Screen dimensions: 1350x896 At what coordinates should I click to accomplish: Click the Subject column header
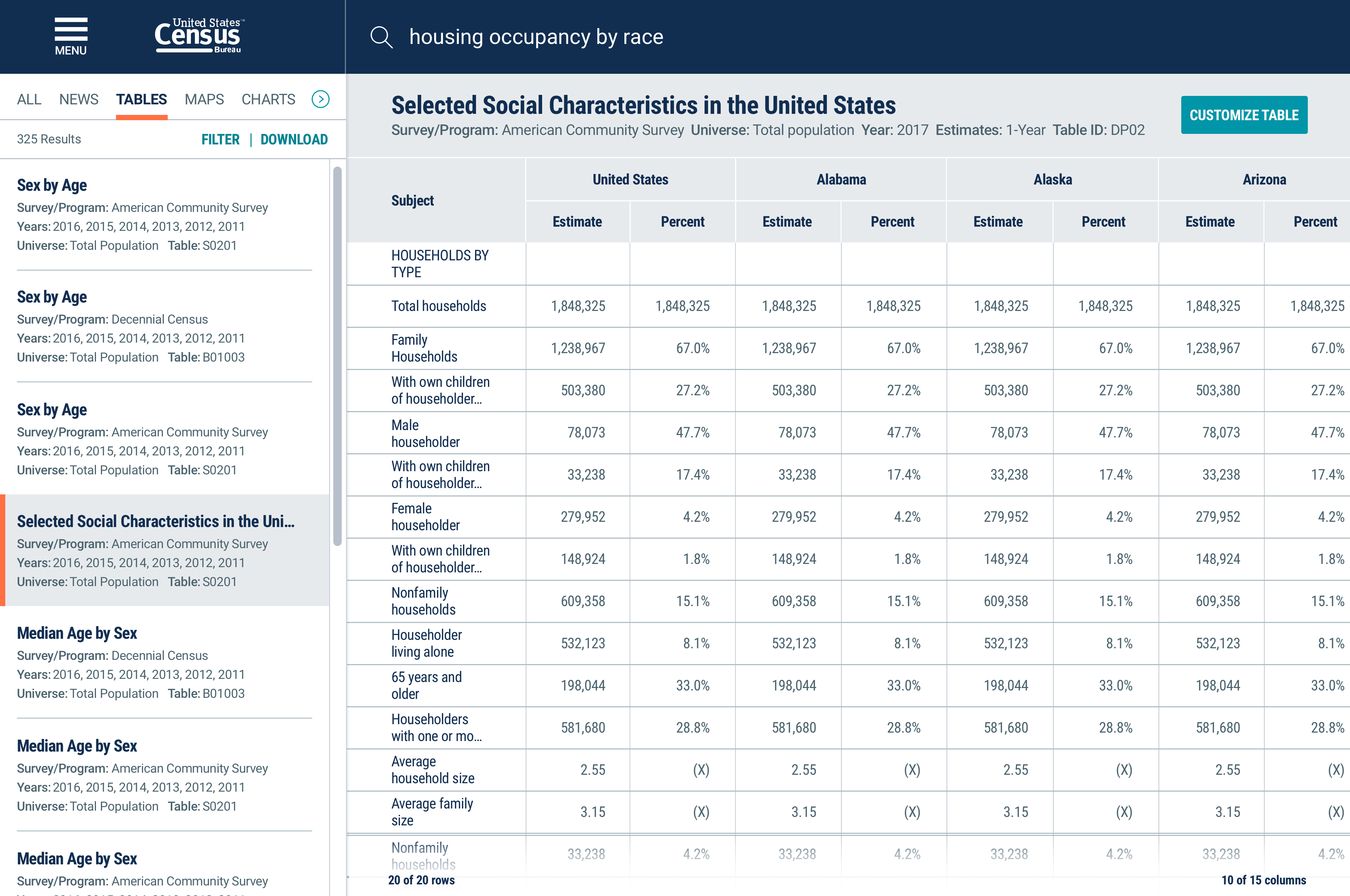tap(412, 201)
